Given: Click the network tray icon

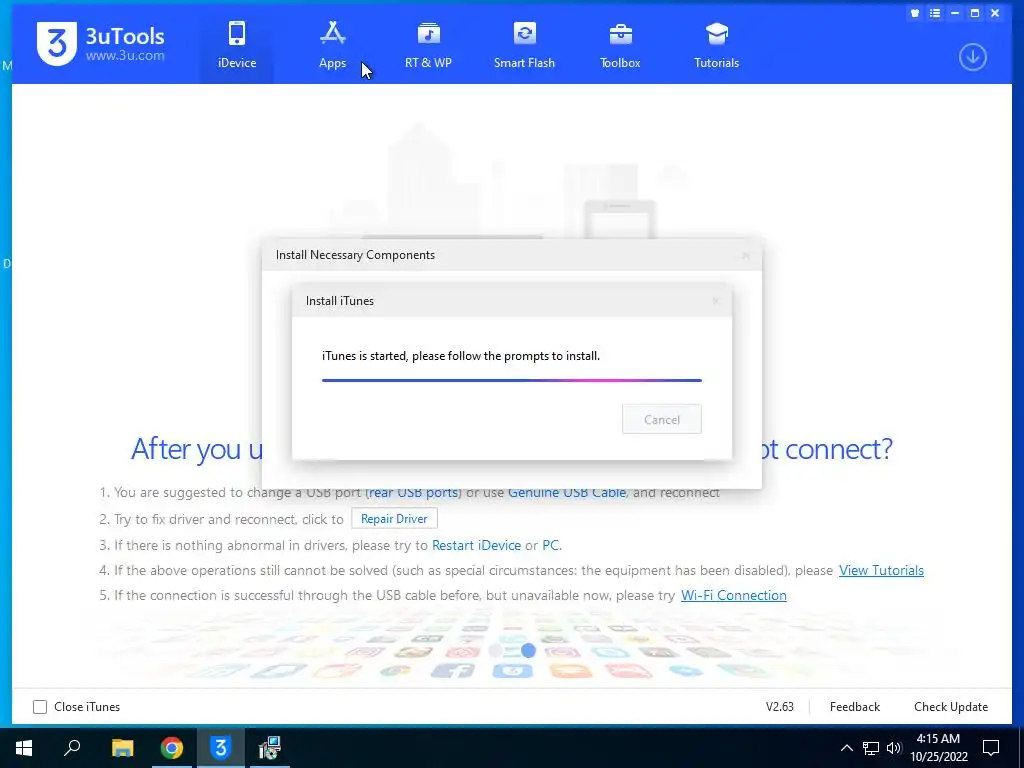Looking at the screenshot, I should point(871,748).
